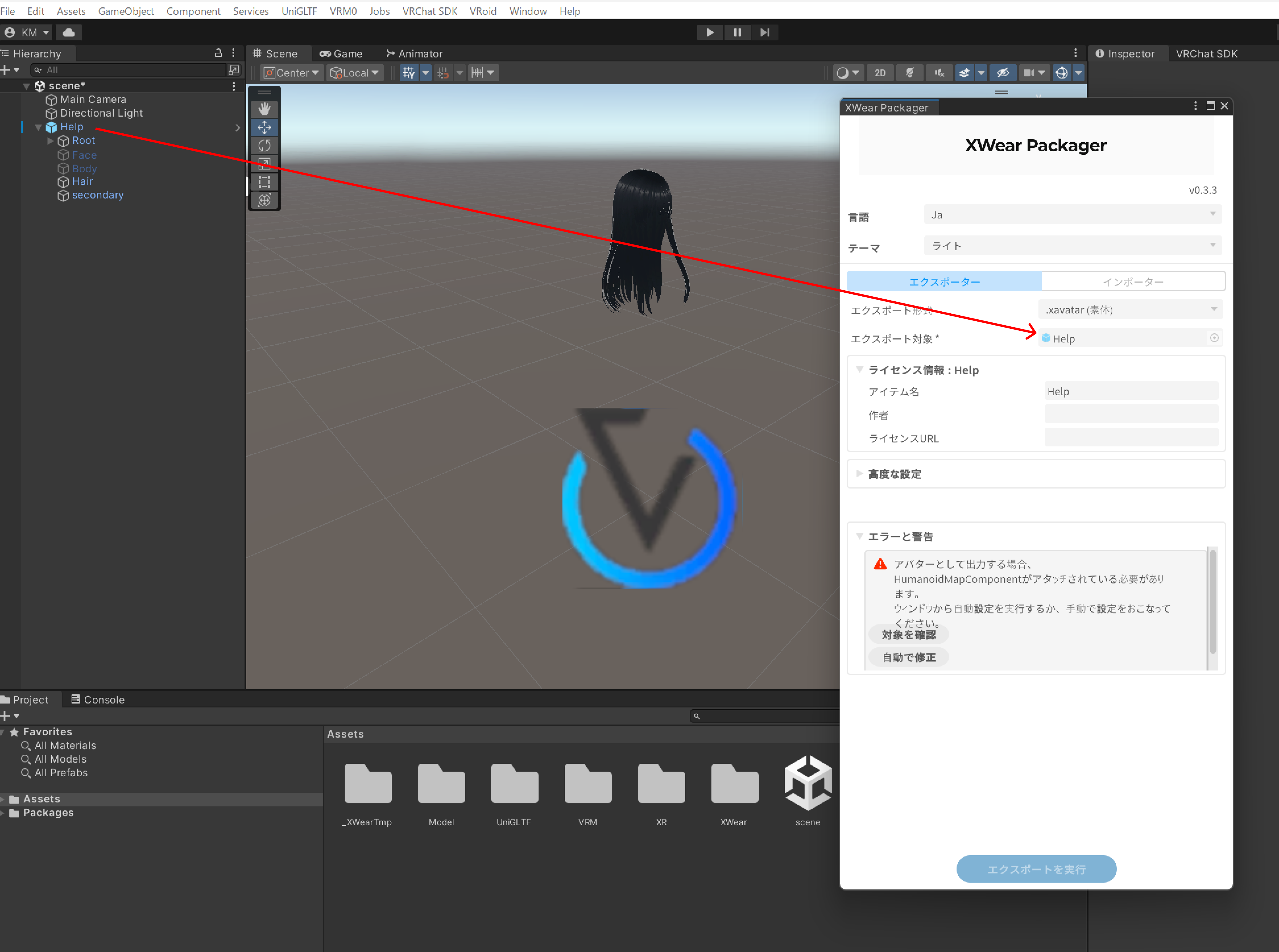Select Main Camera in Hierarchy
1279x952 pixels.
click(92, 100)
